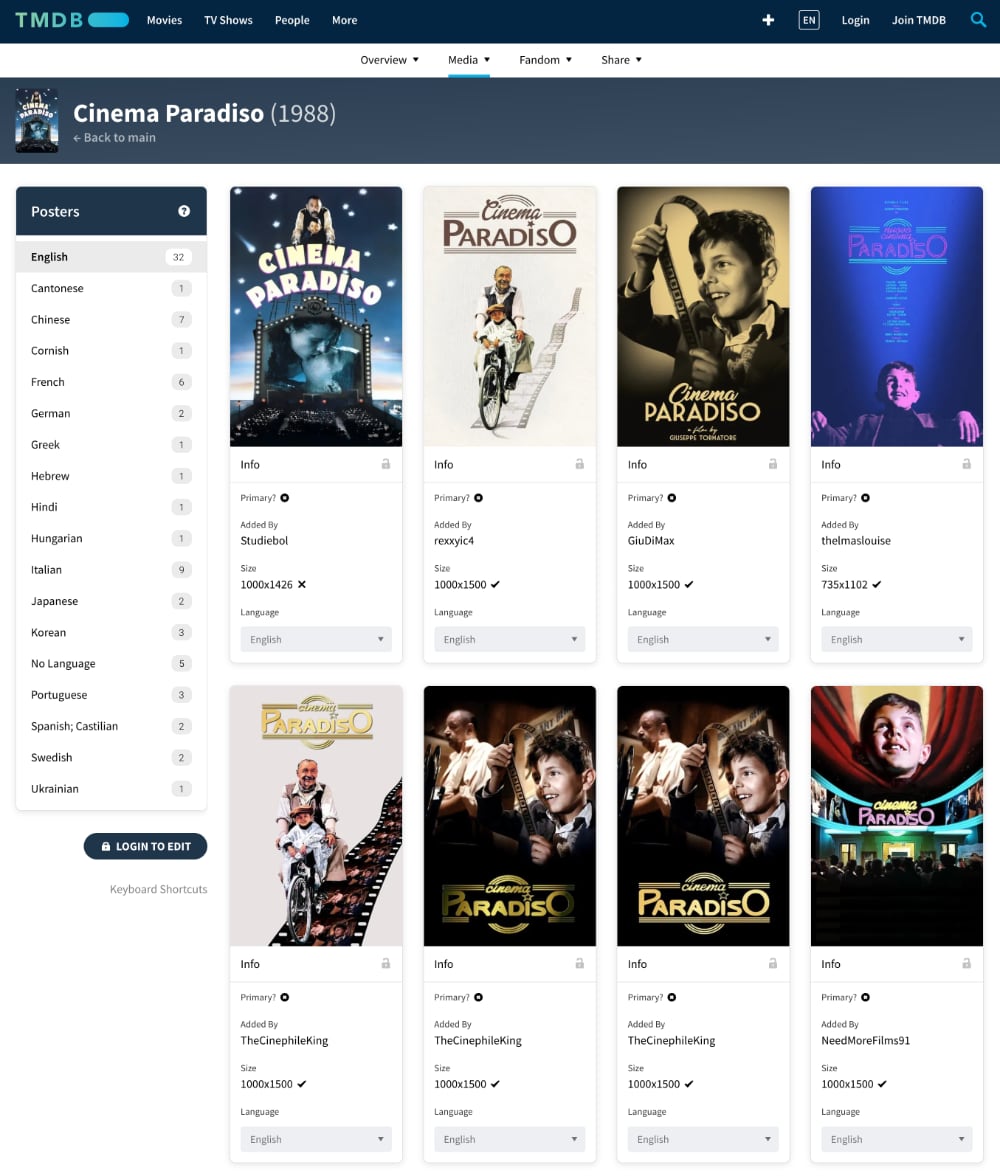Image resolution: width=1000 pixels, height=1176 pixels.
Task: Select the Ukrainian posters filter
Action: pyautogui.click(x=111, y=789)
